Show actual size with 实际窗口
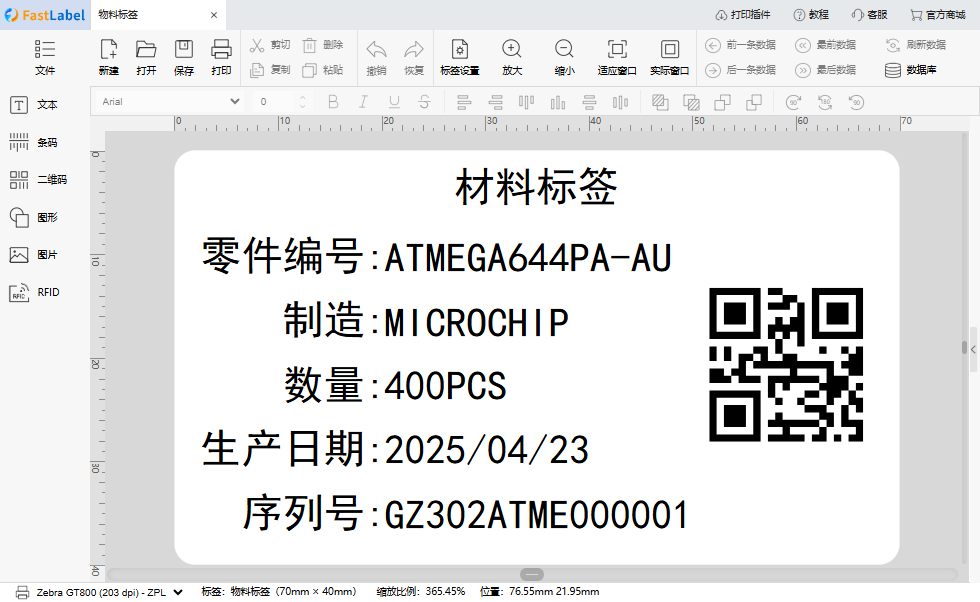The height and width of the screenshot is (602, 980). click(x=669, y=57)
